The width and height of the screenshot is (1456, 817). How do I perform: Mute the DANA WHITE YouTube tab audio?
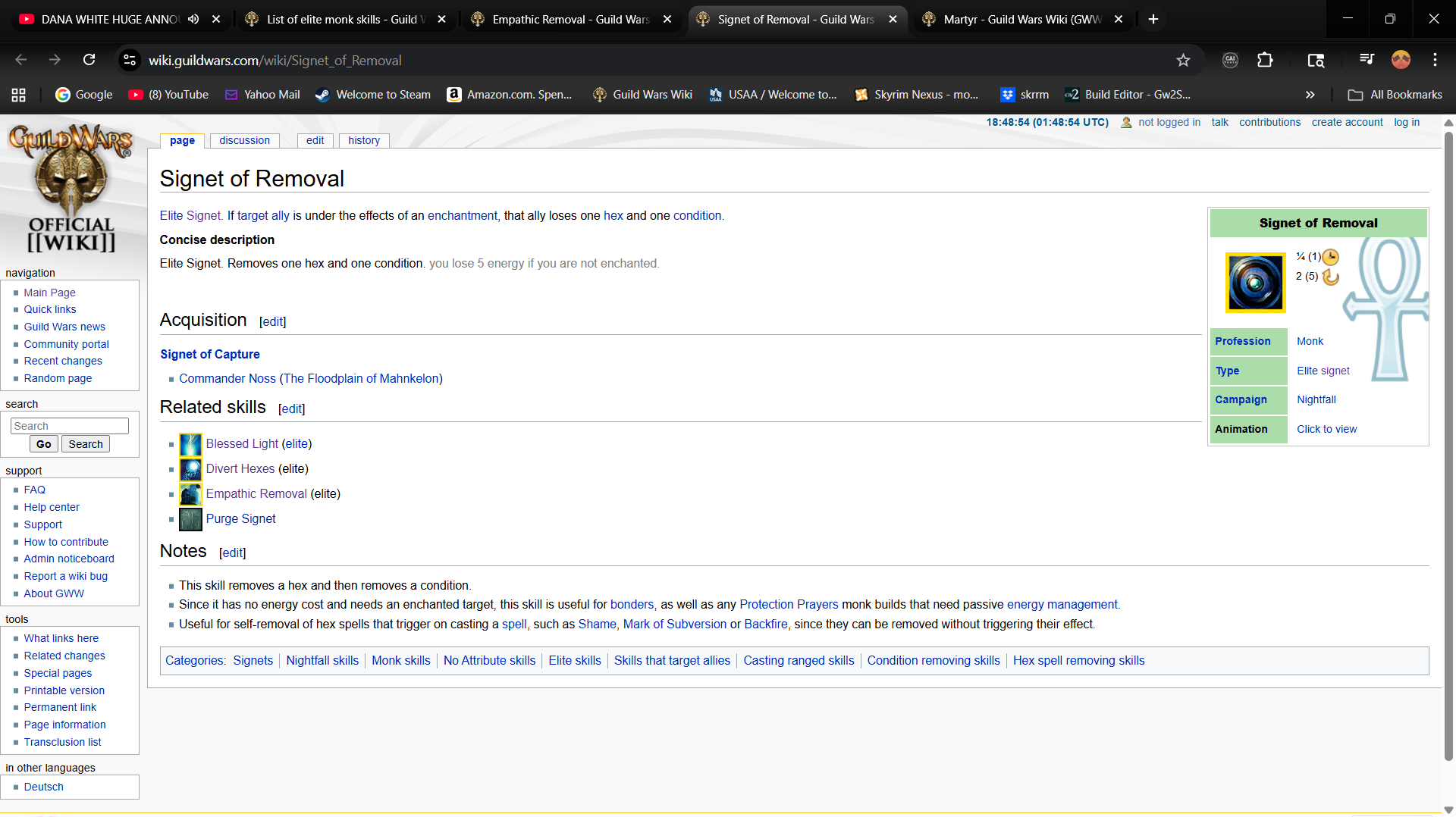point(193,19)
